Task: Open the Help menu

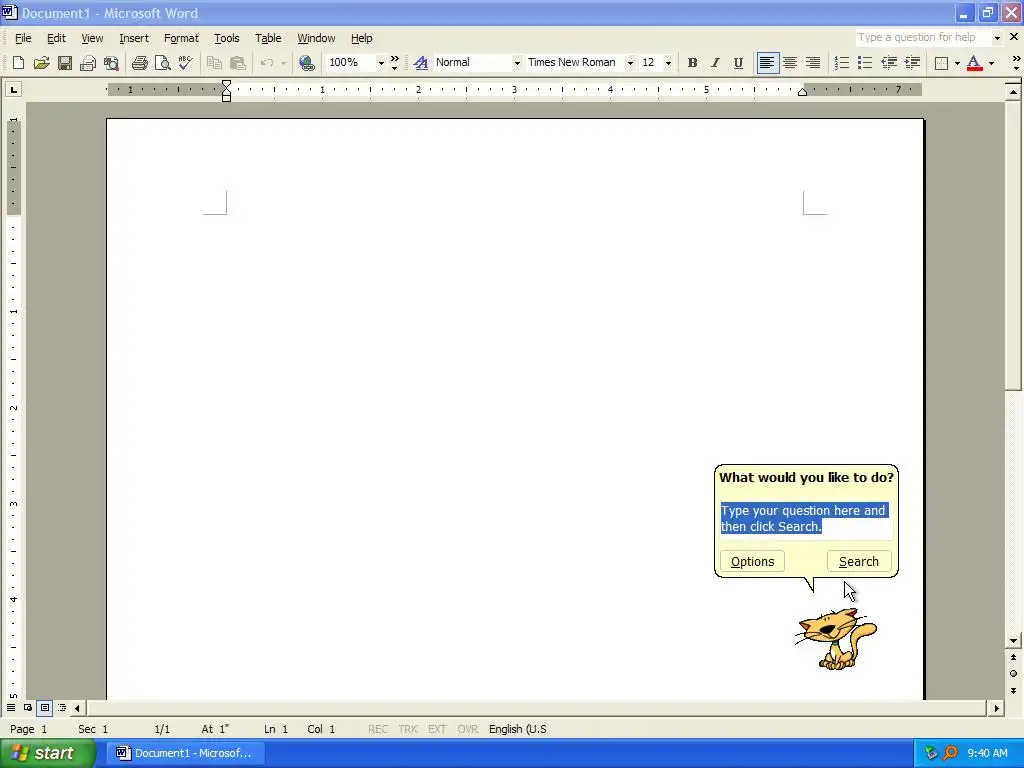Action: (361, 38)
